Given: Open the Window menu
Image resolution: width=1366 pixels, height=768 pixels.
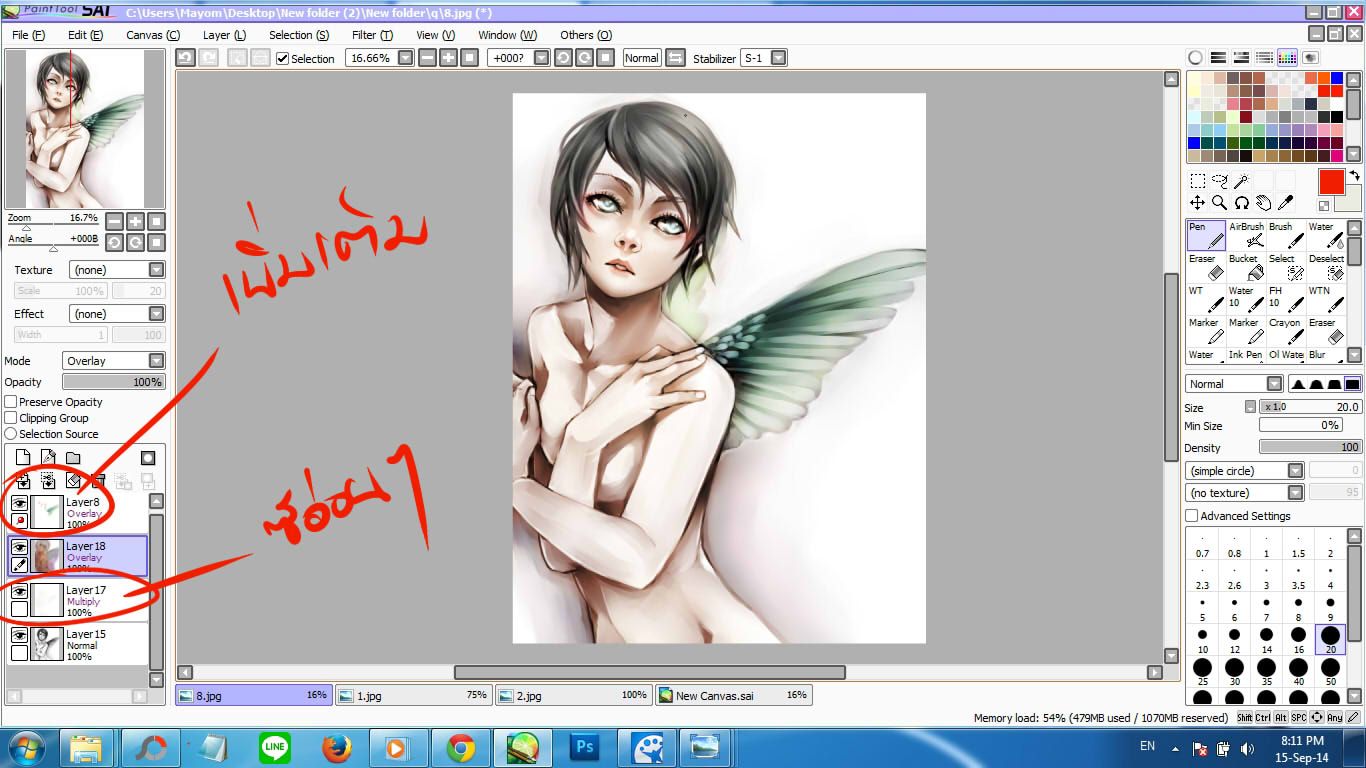Looking at the screenshot, I should click(x=507, y=35).
